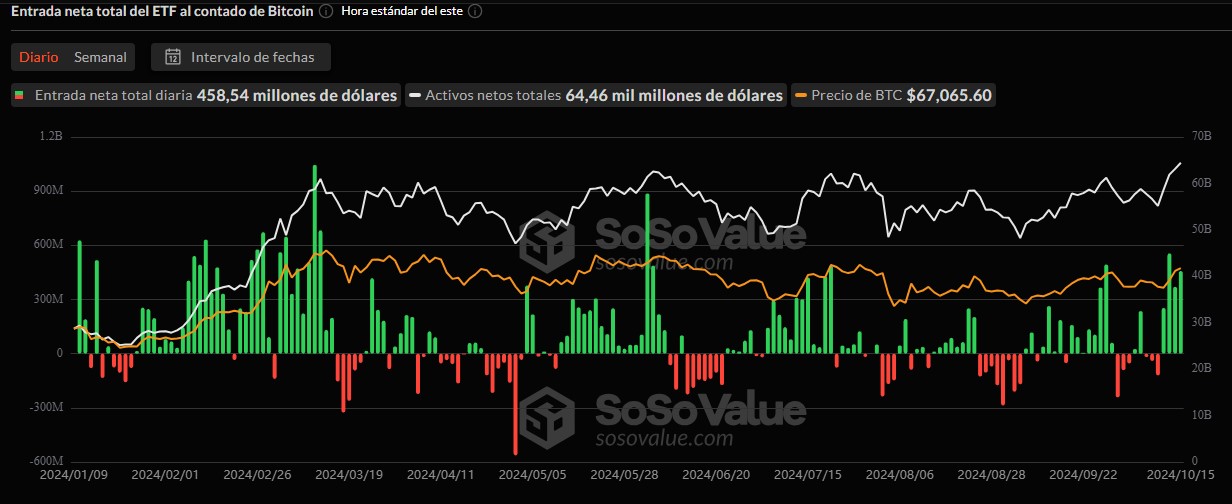
Task: Click the -300M left axis label
Action: (x=45, y=408)
